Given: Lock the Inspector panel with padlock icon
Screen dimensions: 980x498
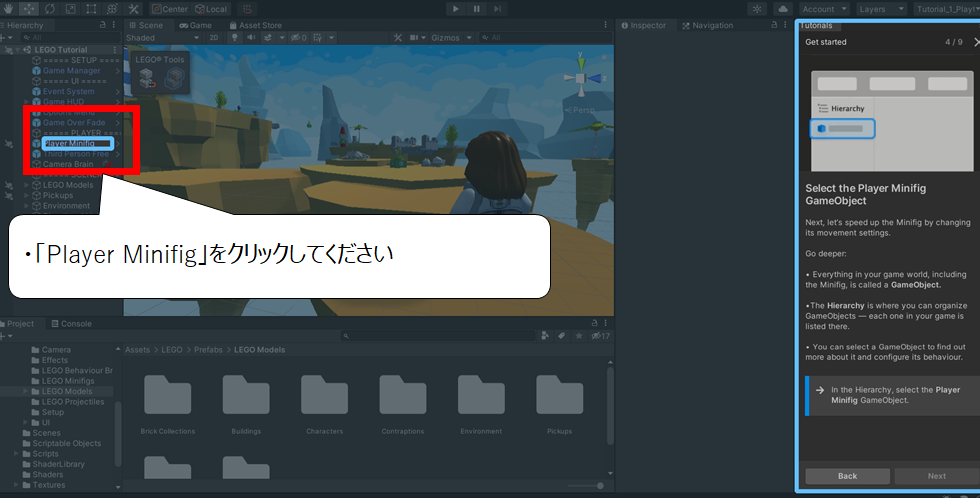Looking at the screenshot, I should click(774, 25).
